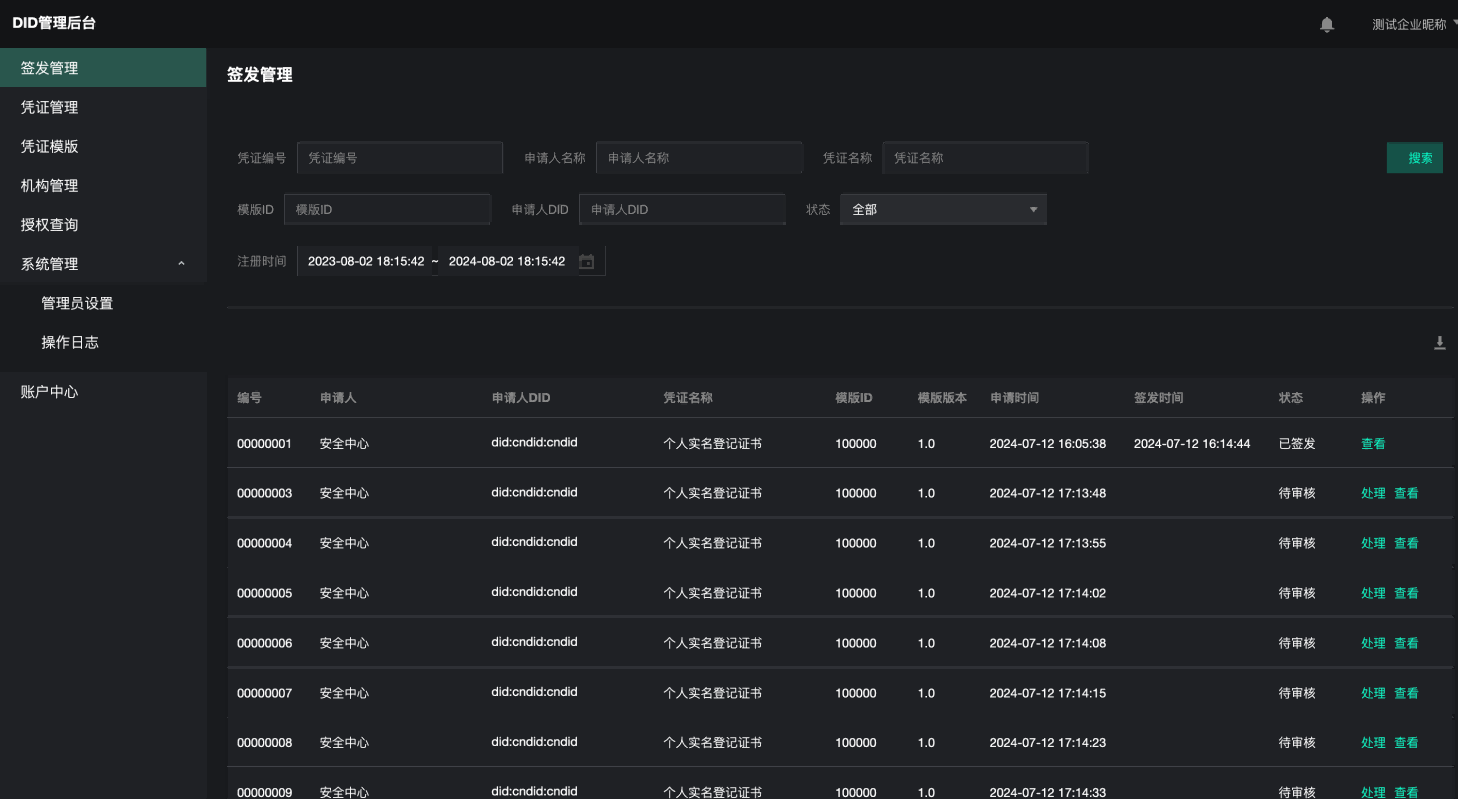Click the notification bell icon
The image size is (1458, 799).
click(1327, 24)
